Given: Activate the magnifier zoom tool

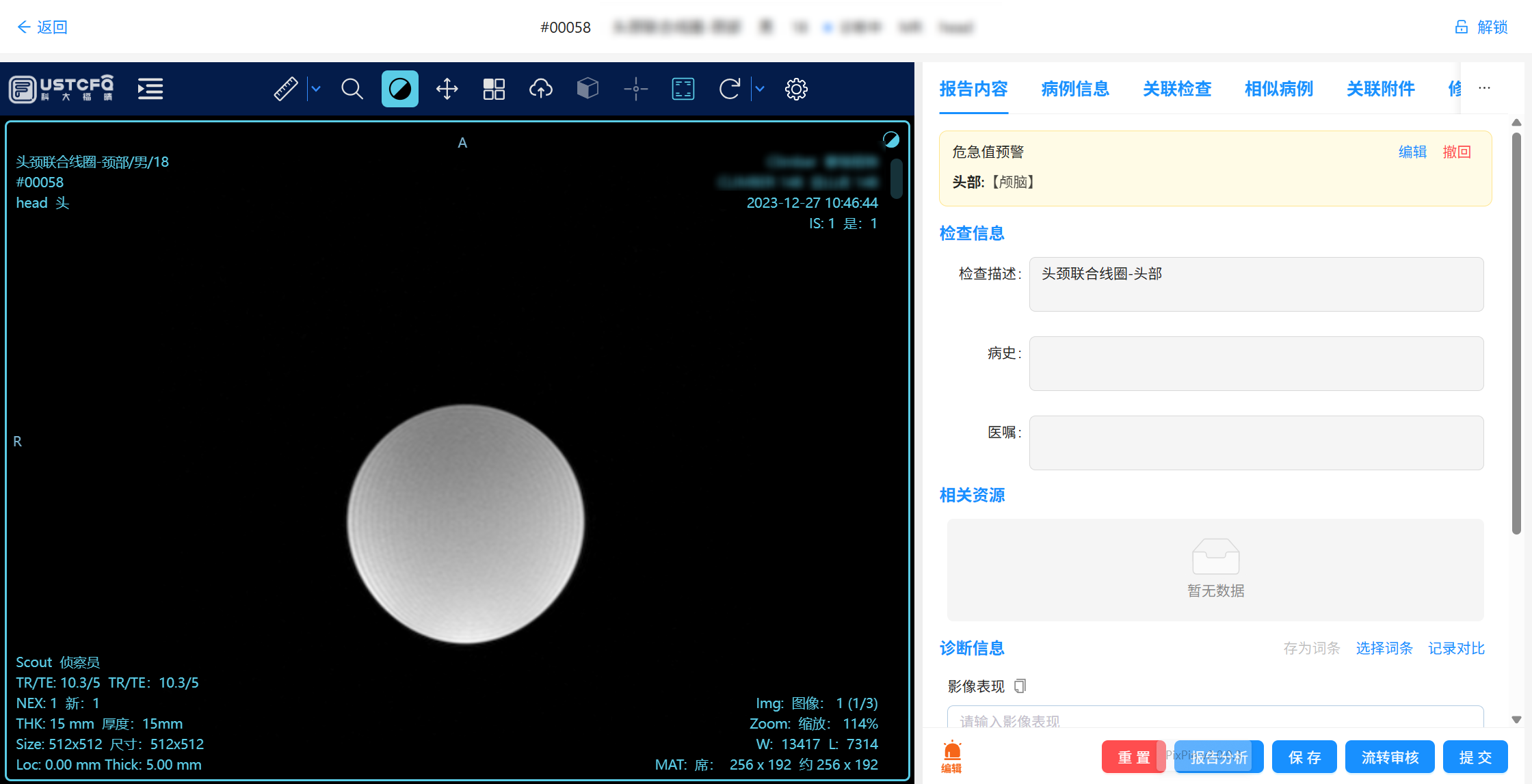Looking at the screenshot, I should click(352, 89).
